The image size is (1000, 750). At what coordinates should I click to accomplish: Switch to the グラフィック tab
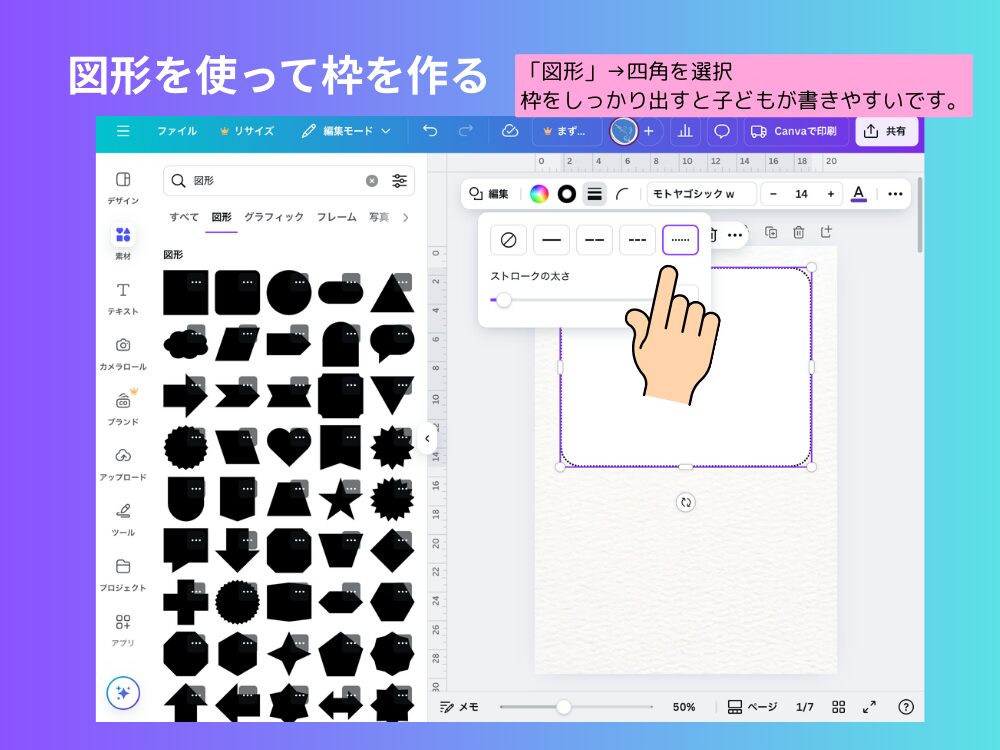[273, 217]
